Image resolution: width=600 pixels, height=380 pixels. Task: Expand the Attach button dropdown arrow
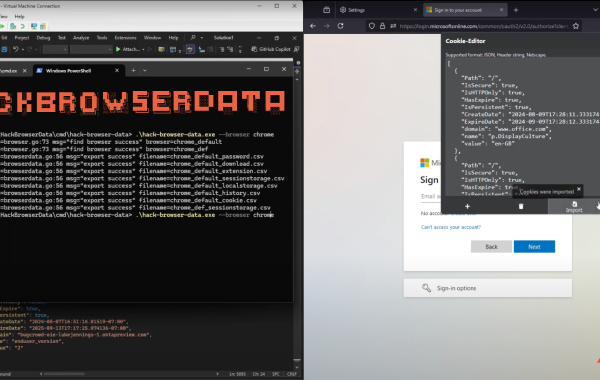tap(143, 49)
